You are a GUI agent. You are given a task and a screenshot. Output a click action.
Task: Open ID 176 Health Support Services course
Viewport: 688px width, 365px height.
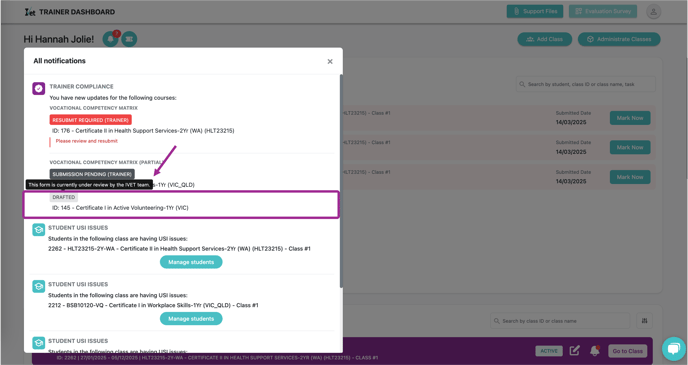tap(143, 131)
